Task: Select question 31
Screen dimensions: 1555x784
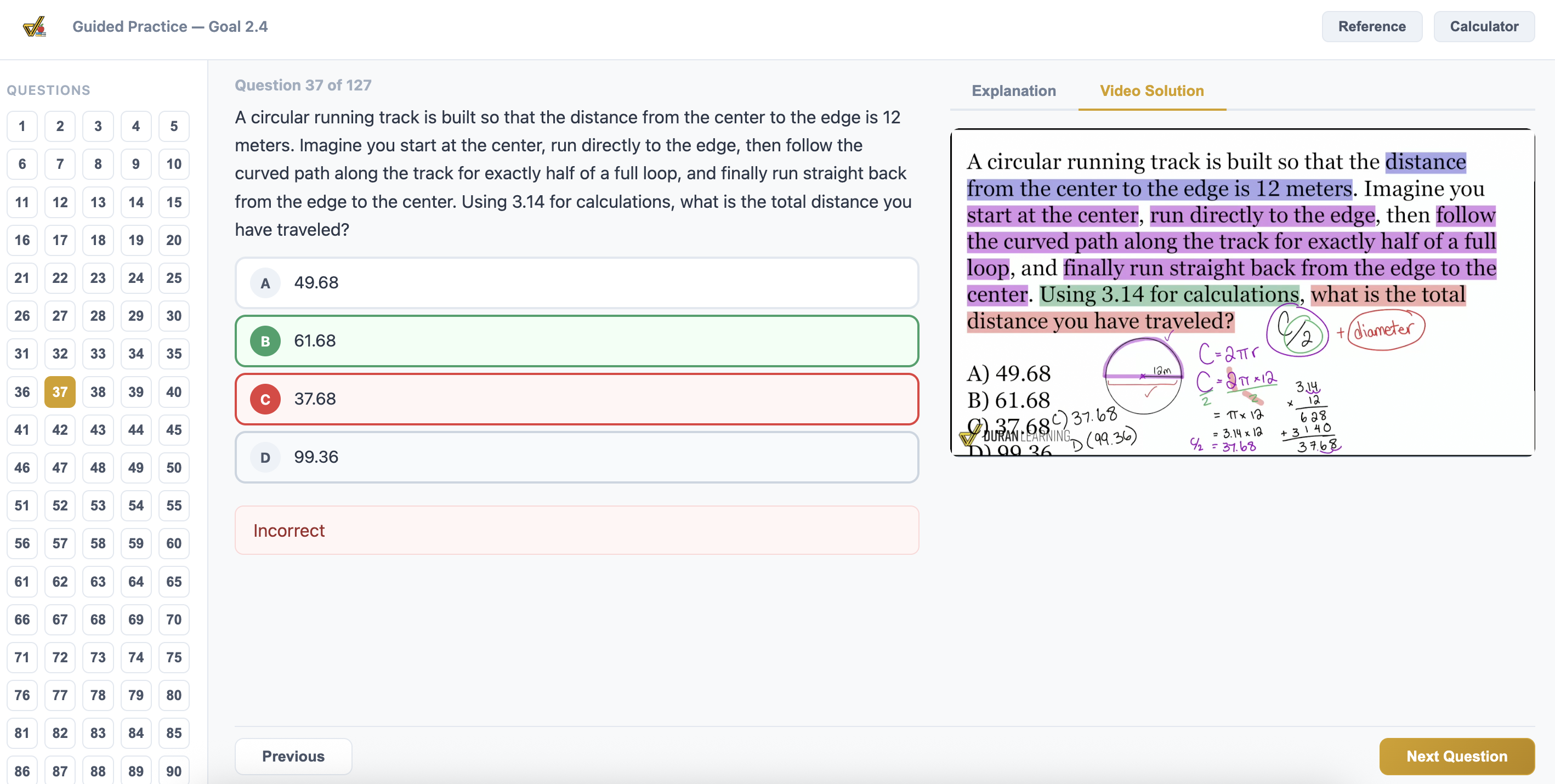Action: pos(22,354)
